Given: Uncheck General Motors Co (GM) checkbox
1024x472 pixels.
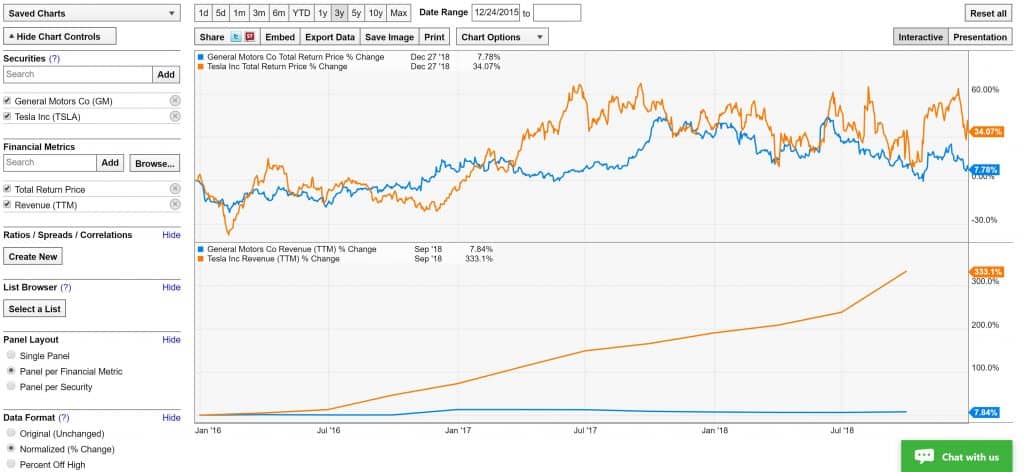Looking at the screenshot, I should tap(7, 101).
